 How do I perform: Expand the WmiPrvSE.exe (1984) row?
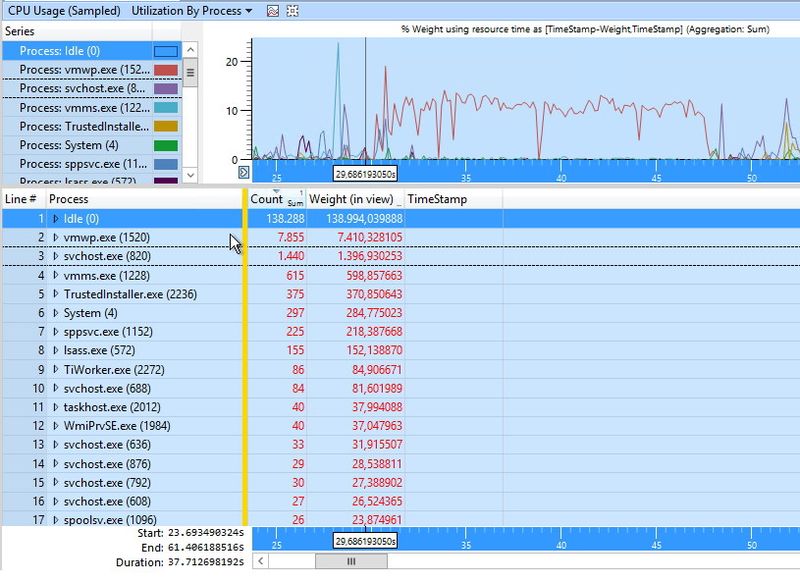point(56,425)
